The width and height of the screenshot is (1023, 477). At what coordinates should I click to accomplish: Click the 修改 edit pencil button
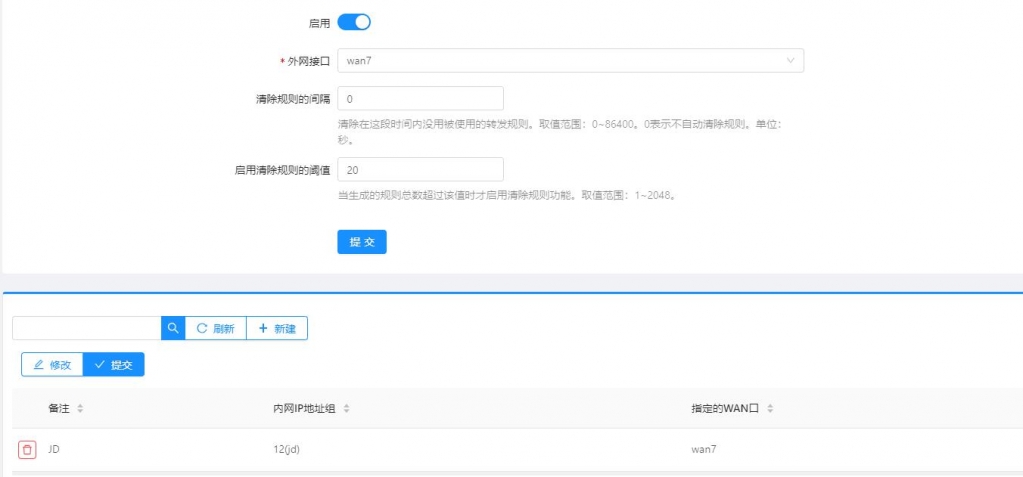(52, 365)
